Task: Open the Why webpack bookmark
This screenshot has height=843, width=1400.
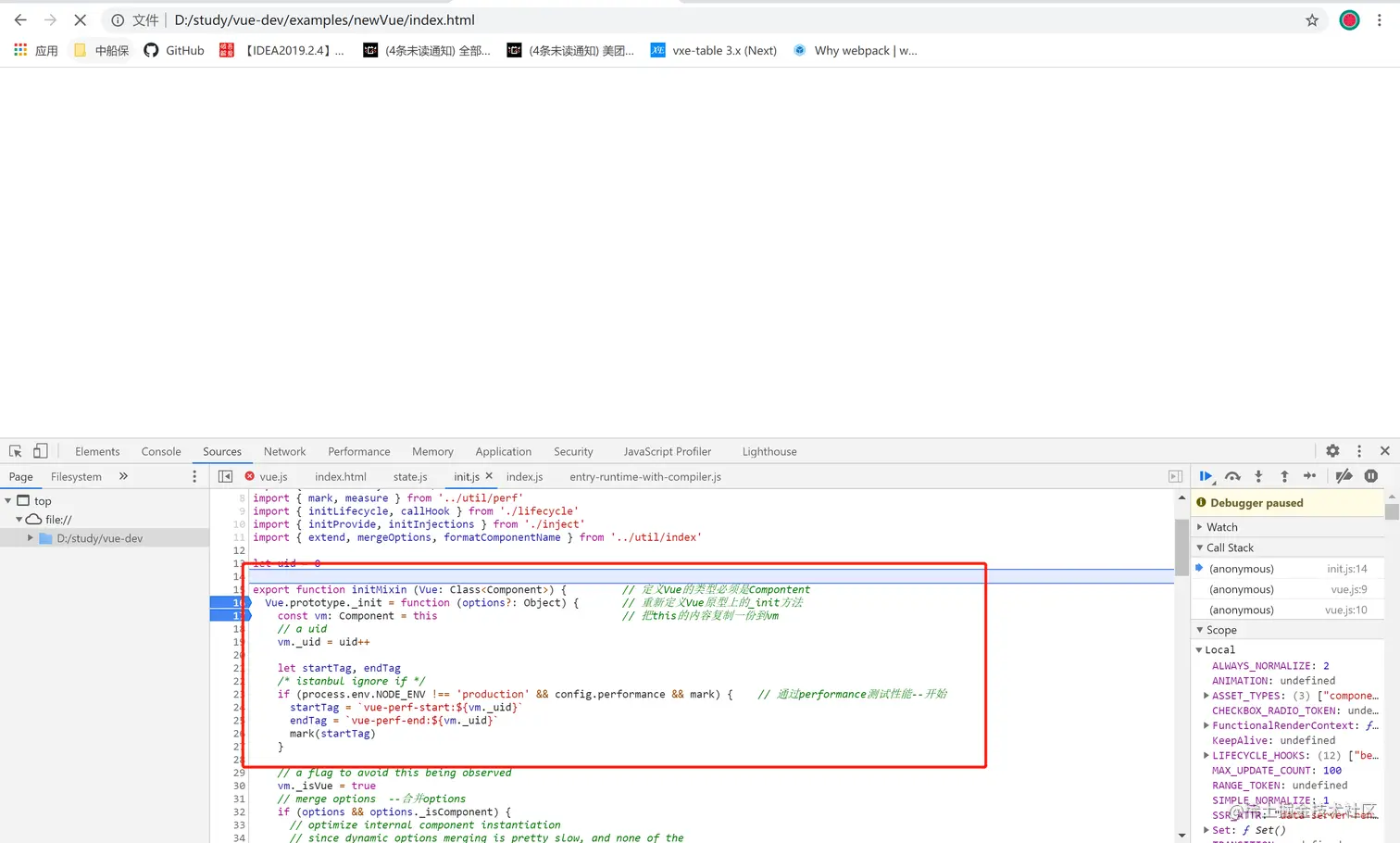Action: [x=856, y=50]
